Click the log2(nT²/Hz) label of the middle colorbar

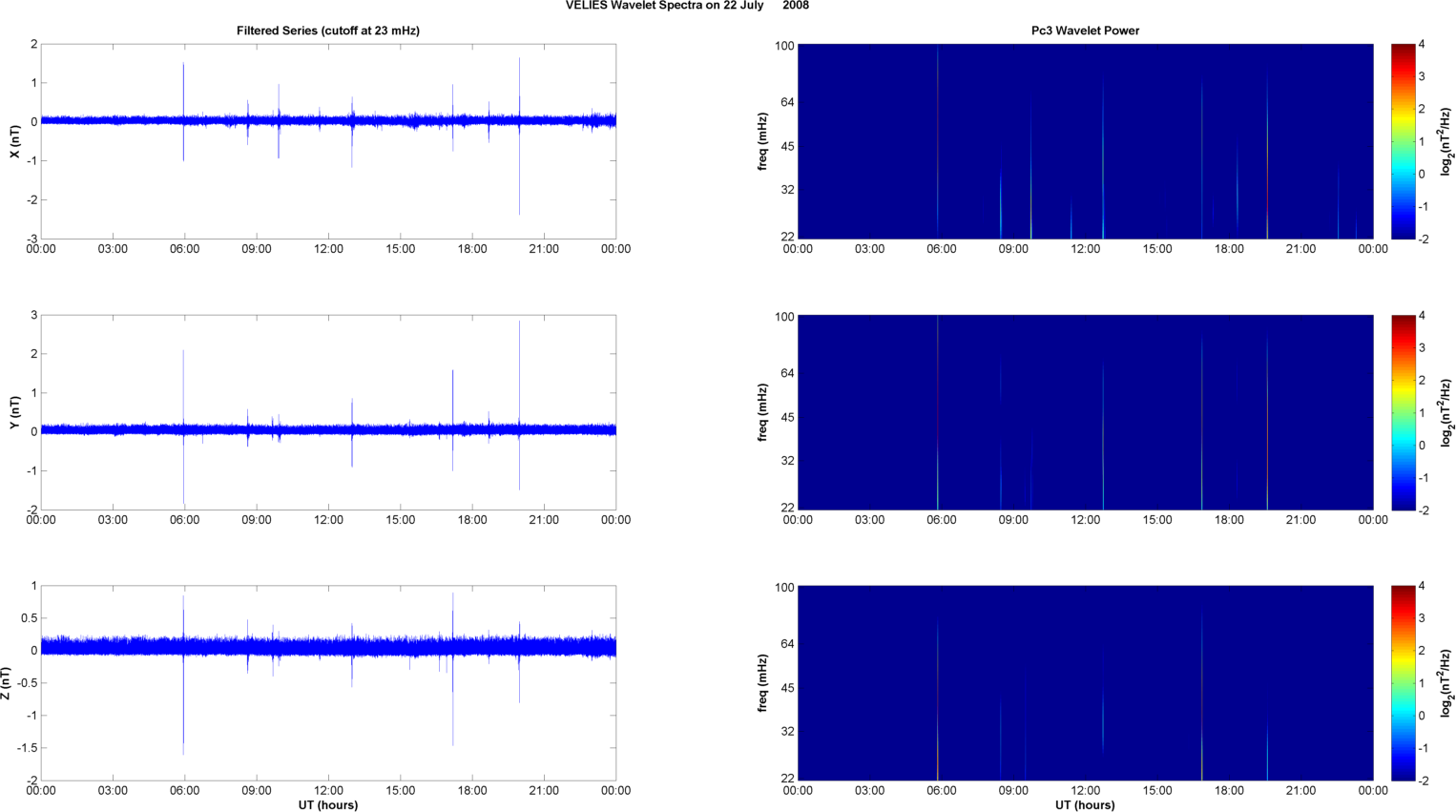(x=1446, y=412)
